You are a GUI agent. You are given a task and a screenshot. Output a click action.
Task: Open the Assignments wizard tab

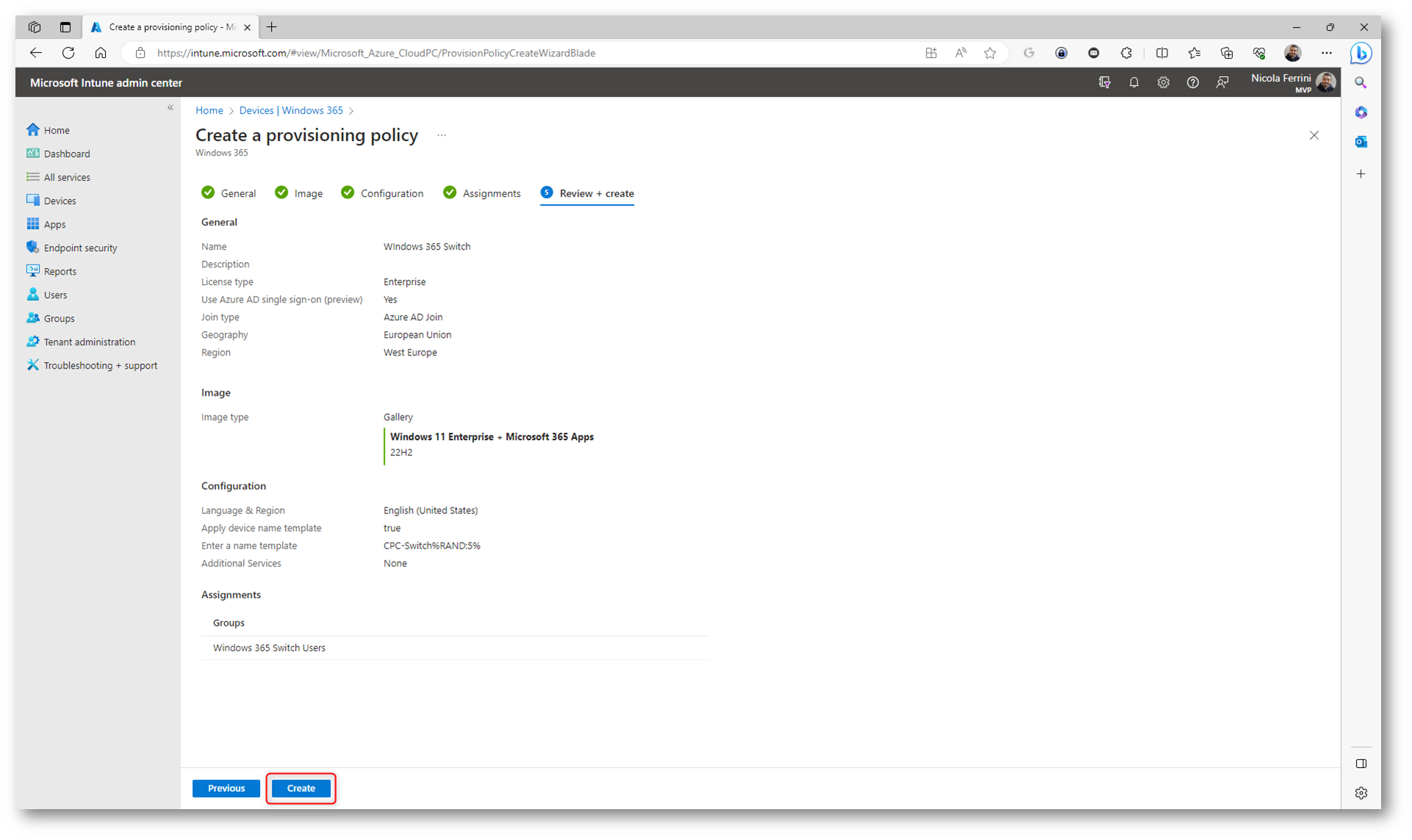coord(482,193)
